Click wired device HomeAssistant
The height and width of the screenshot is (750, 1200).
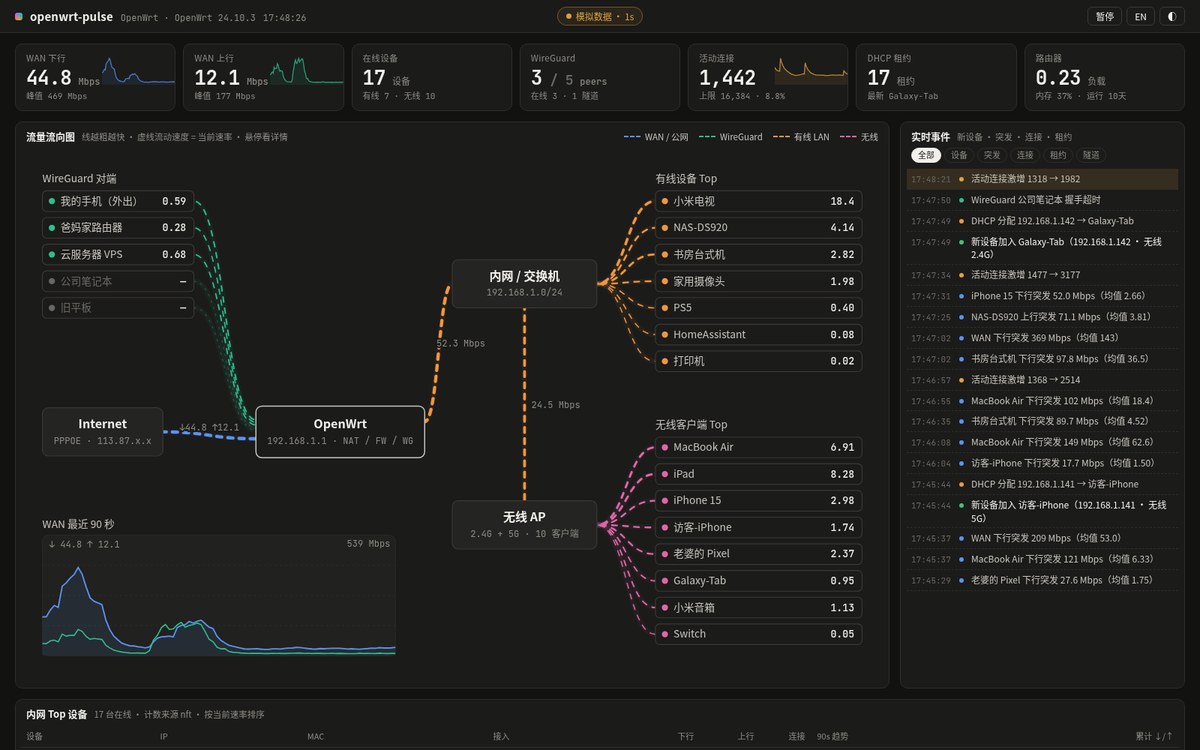759,334
